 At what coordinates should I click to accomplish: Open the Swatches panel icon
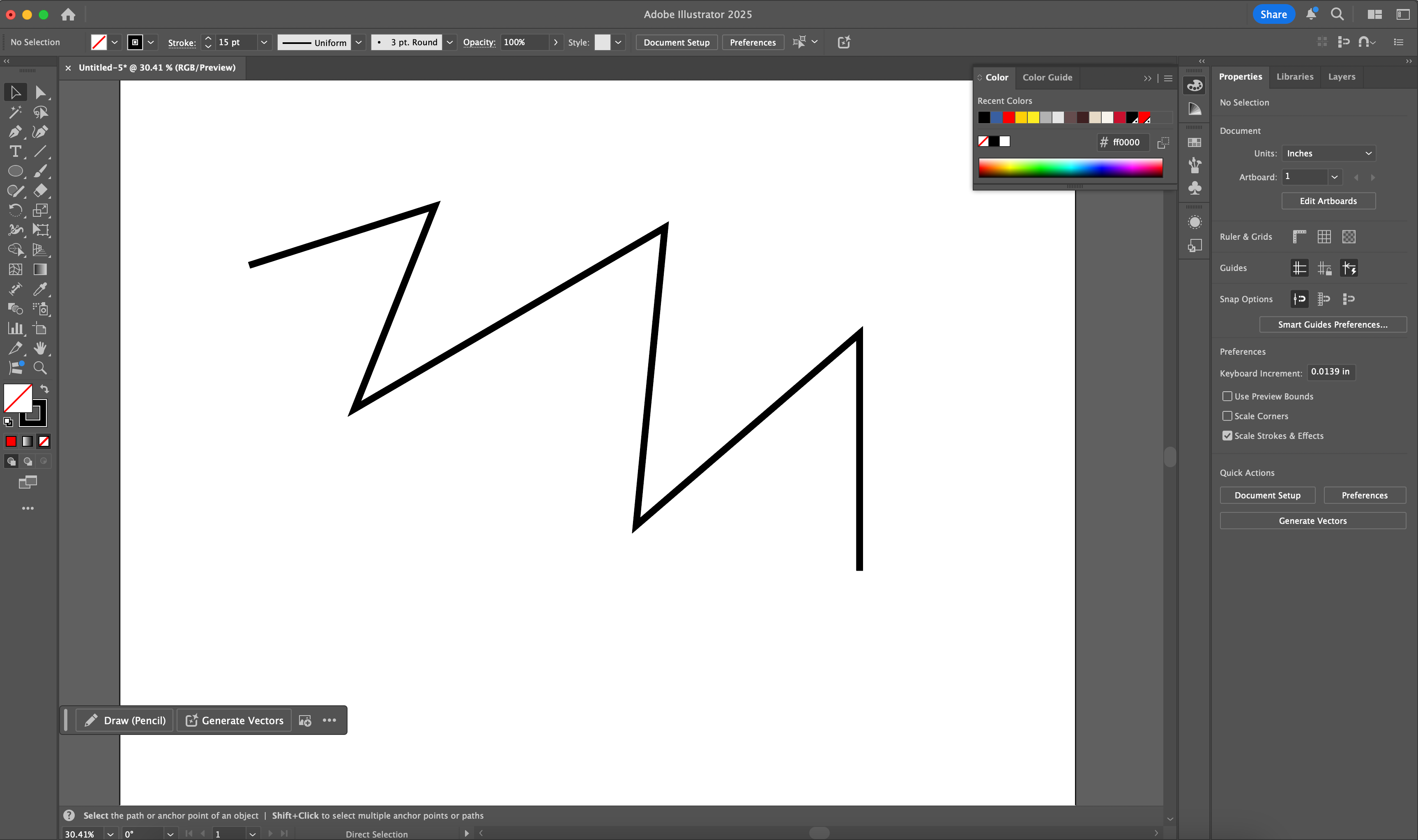pyautogui.click(x=1195, y=142)
